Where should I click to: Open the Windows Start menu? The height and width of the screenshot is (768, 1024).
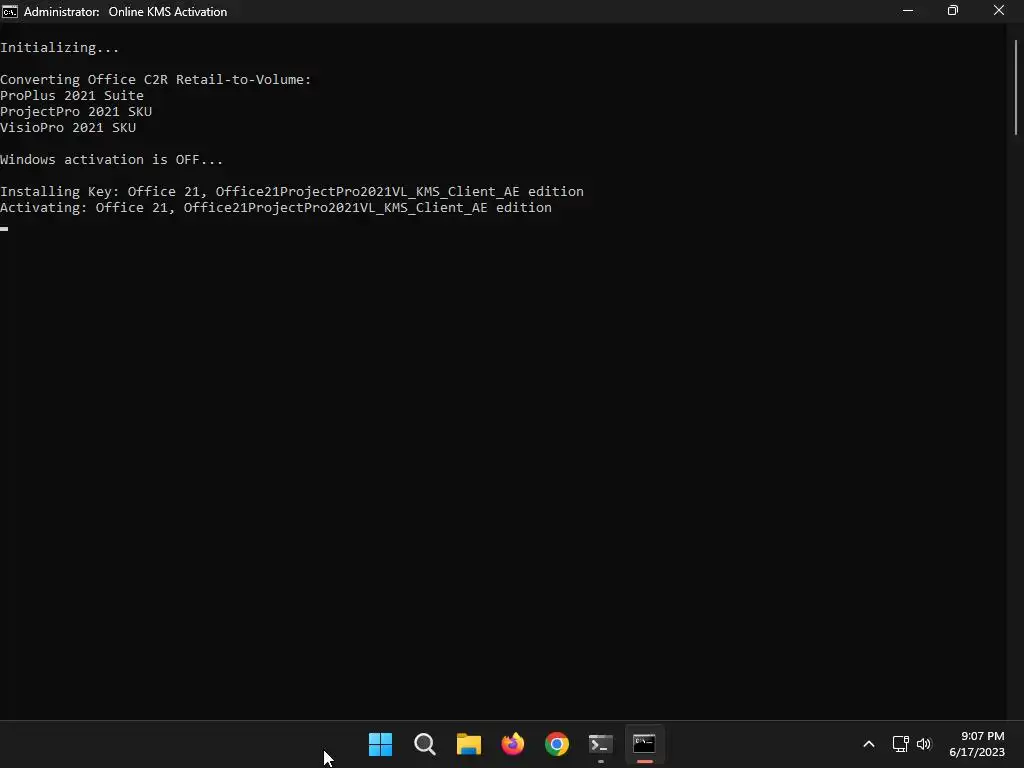380,744
